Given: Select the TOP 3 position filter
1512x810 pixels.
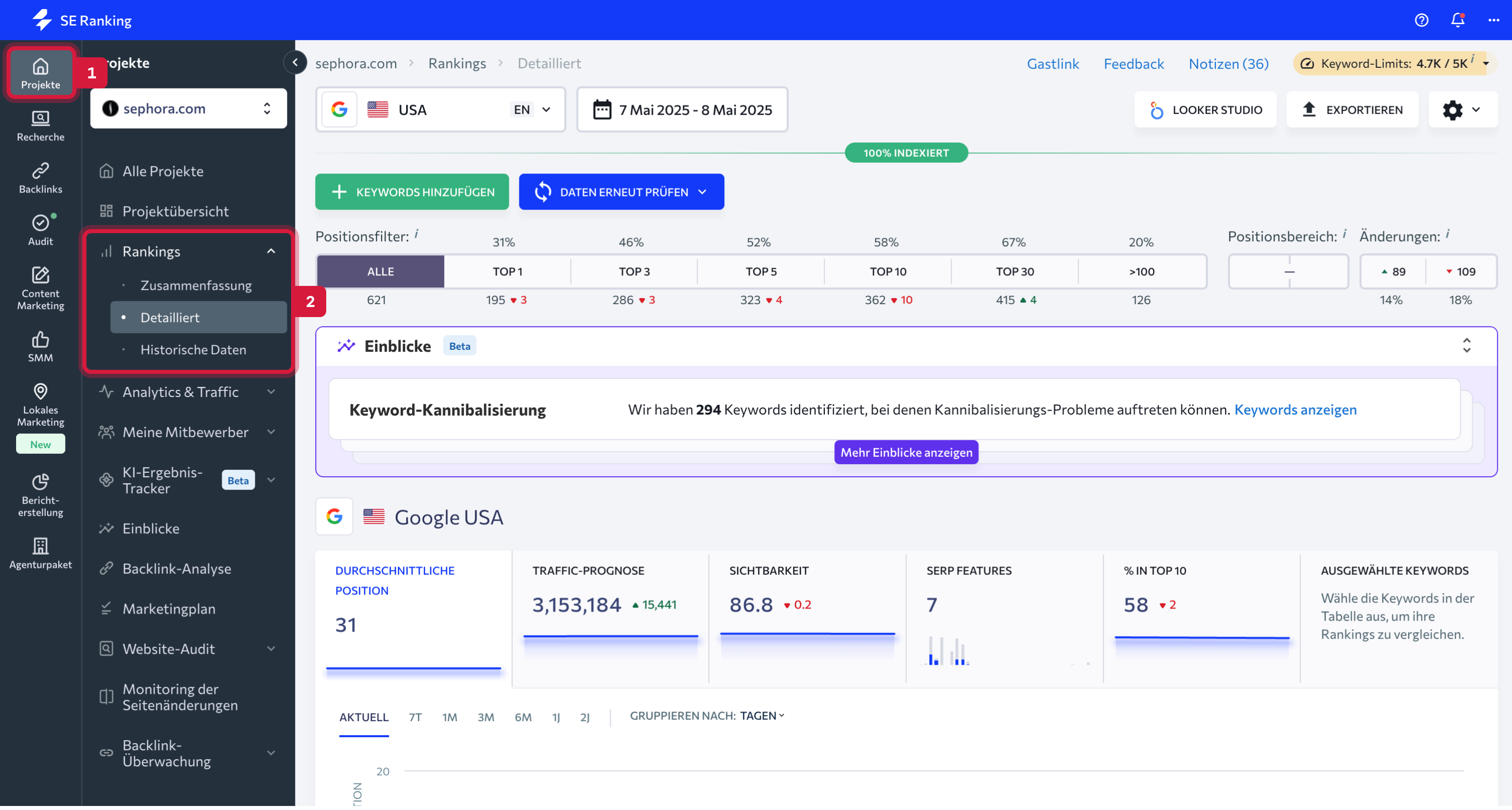Looking at the screenshot, I should (634, 272).
